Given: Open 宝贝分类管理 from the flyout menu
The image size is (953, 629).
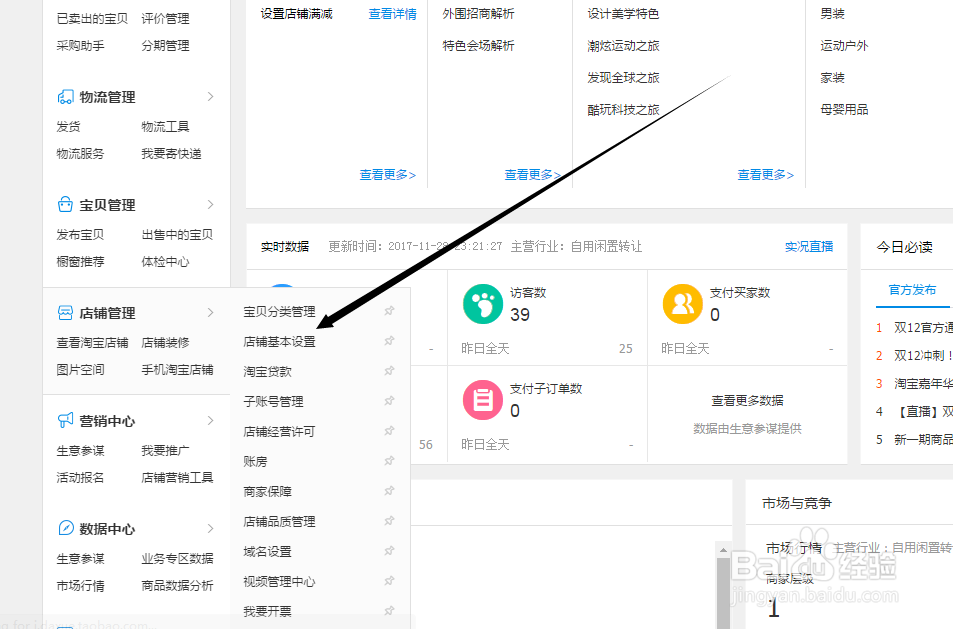Looking at the screenshot, I should pyautogui.click(x=279, y=312).
